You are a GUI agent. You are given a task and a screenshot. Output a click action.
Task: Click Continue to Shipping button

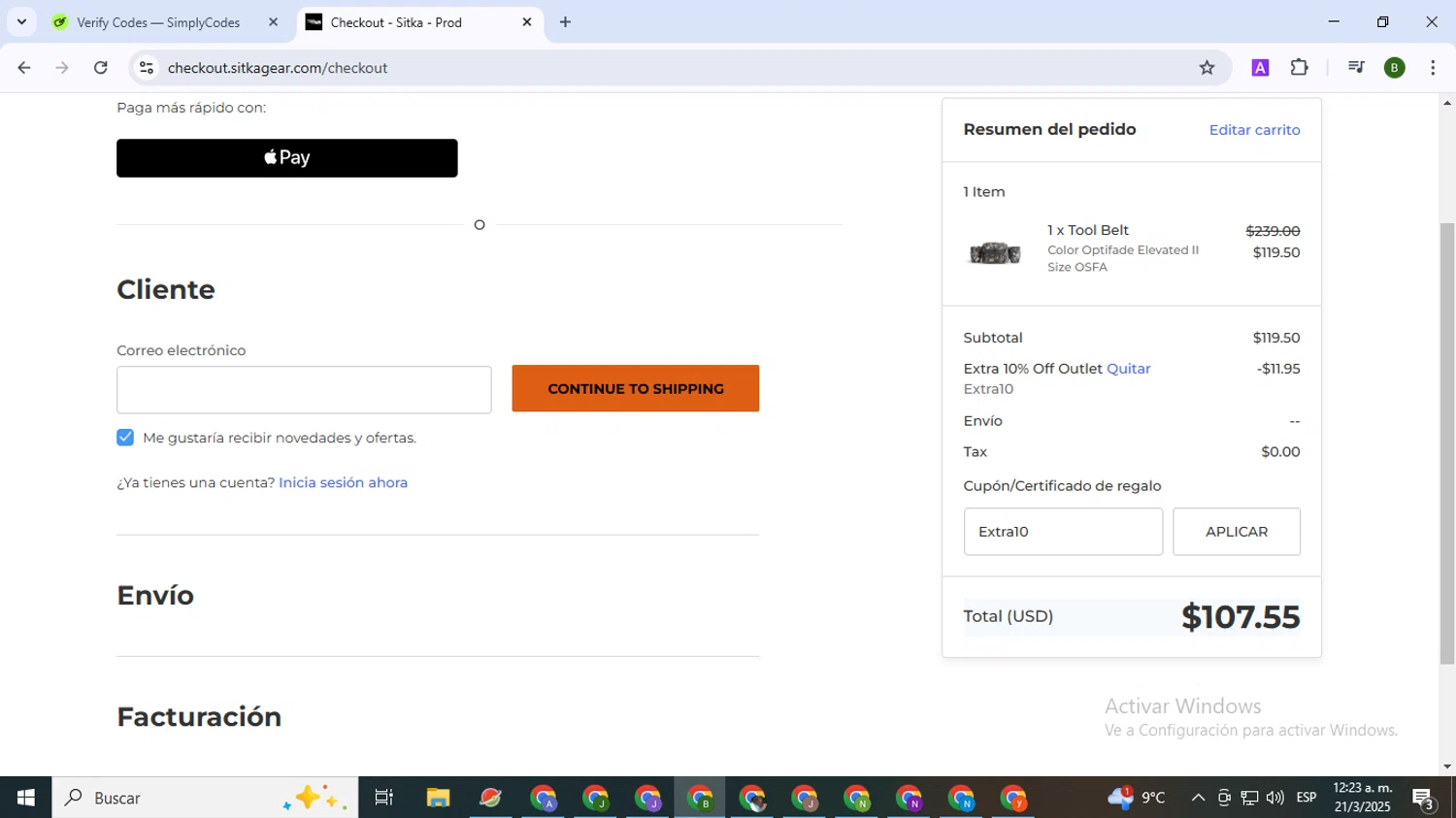point(636,388)
